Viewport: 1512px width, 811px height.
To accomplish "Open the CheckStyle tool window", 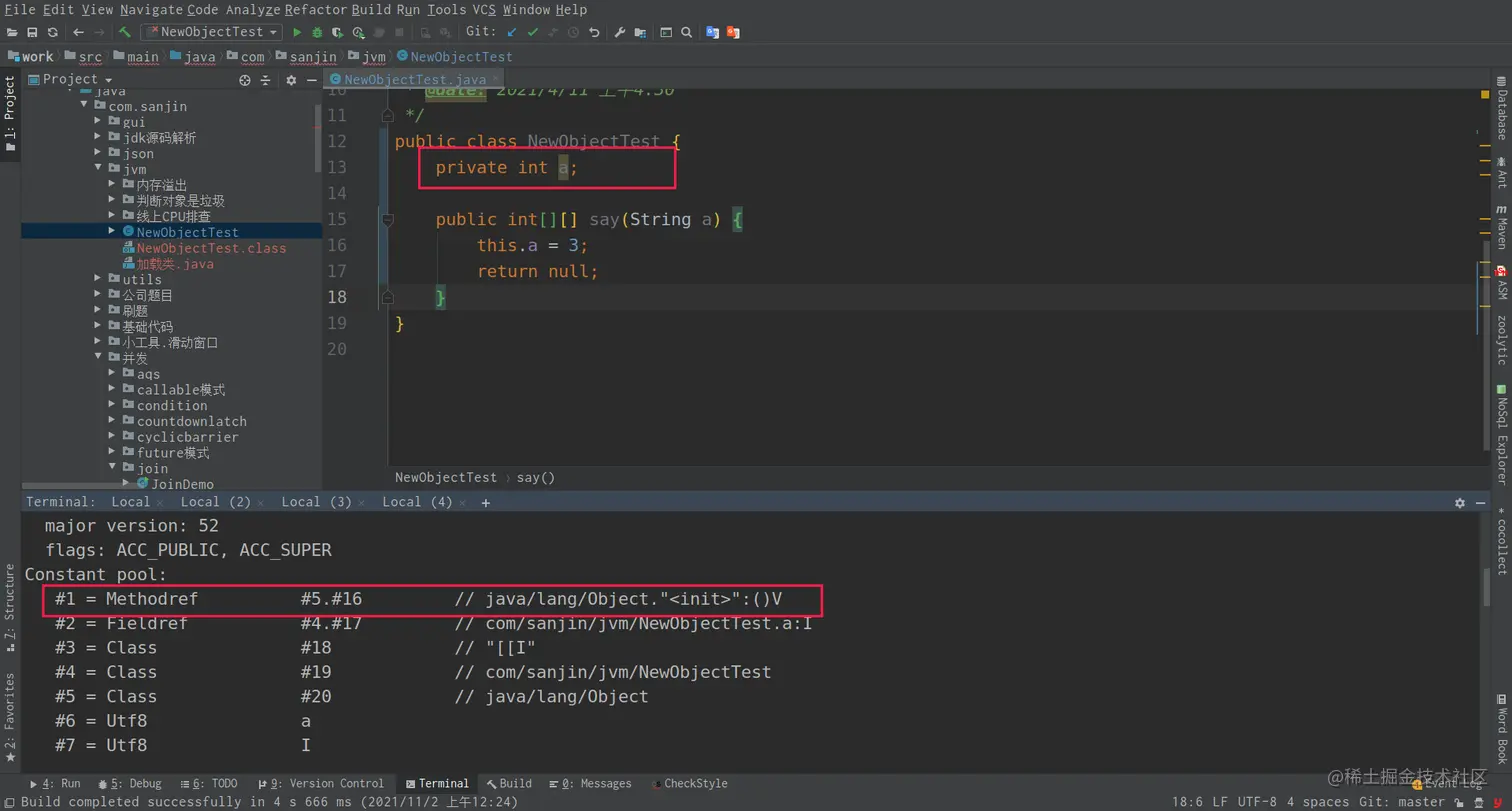I will (689, 784).
